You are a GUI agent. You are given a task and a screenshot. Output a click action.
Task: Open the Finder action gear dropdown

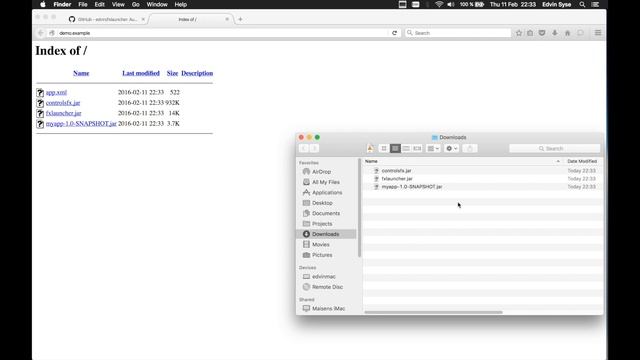click(x=451, y=149)
